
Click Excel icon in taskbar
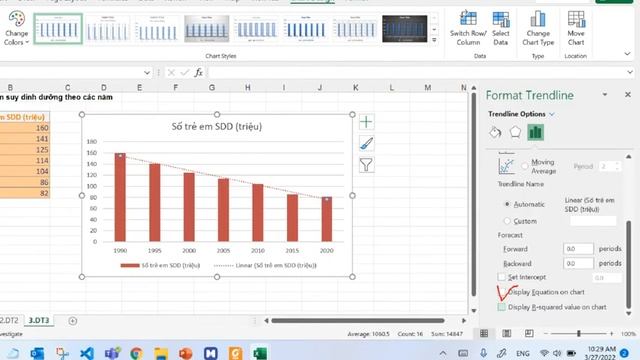pyautogui.click(x=260, y=353)
